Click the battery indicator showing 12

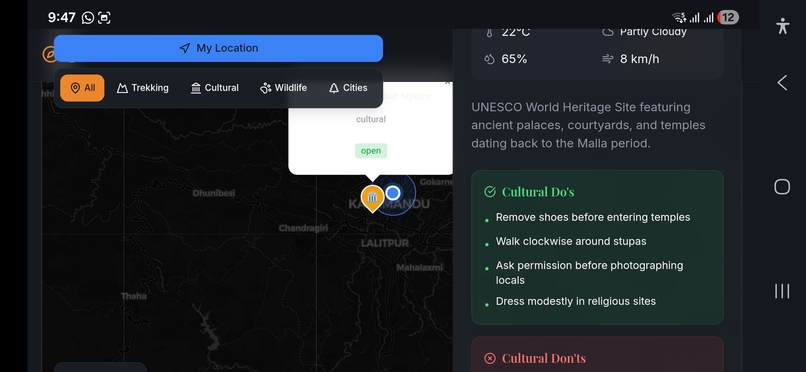point(728,18)
